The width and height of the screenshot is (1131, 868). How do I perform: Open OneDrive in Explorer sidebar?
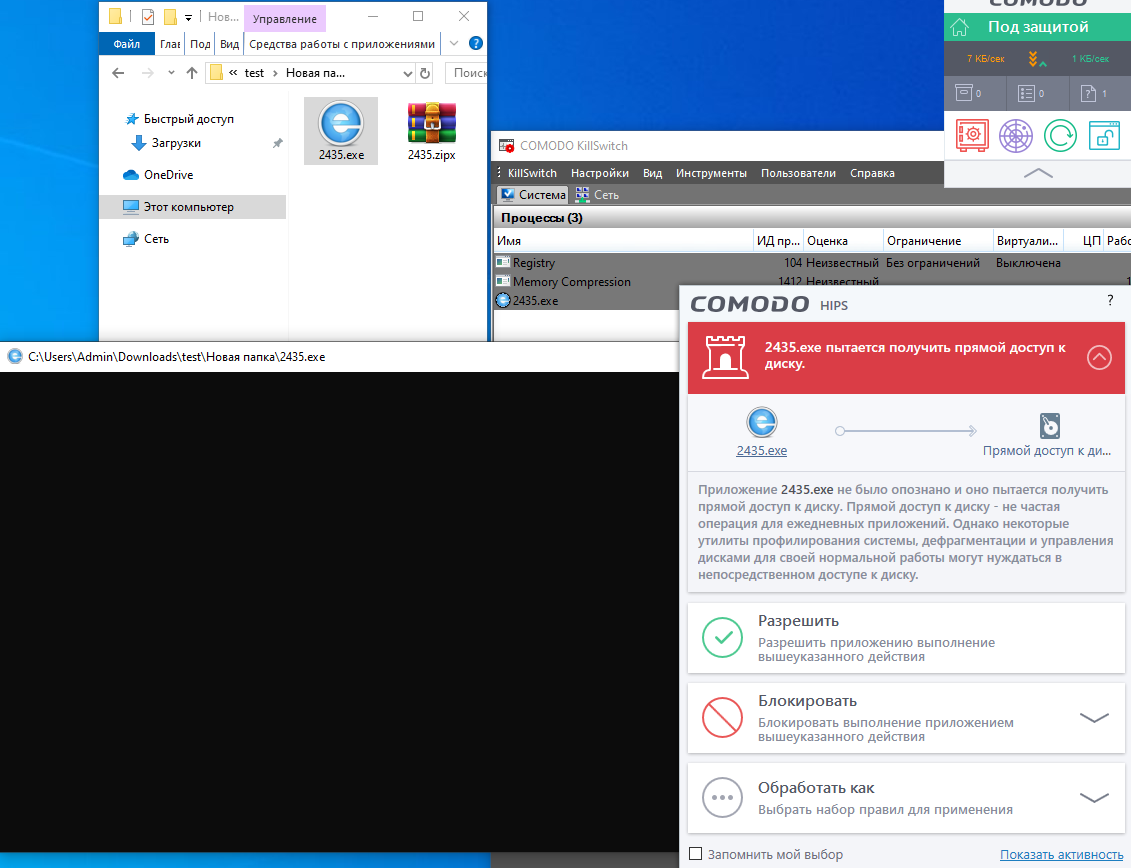(x=159, y=175)
